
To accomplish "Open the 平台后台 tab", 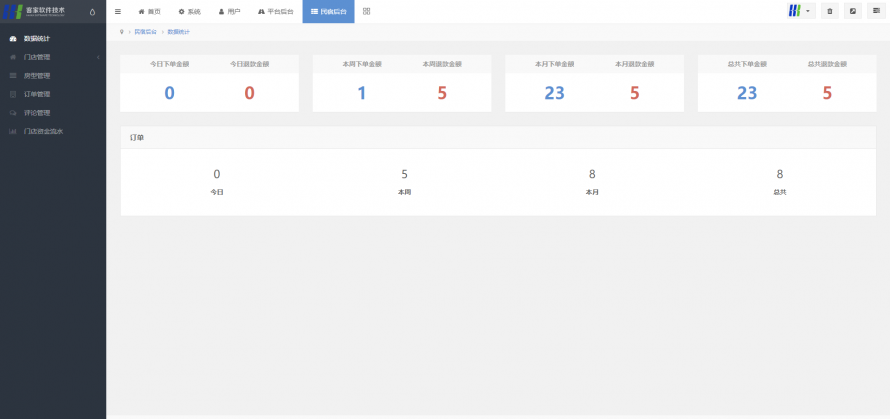I will (276, 11).
